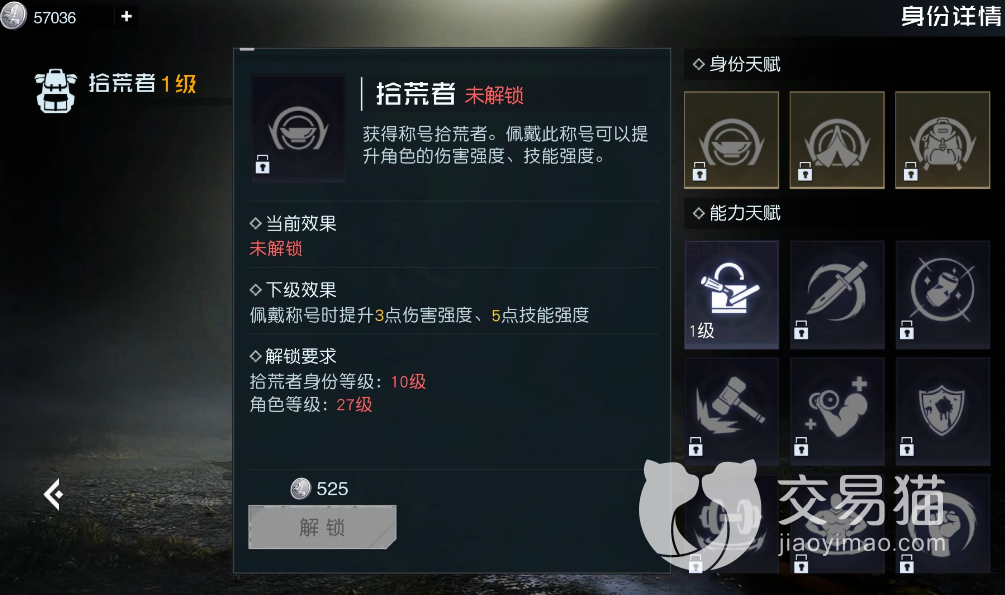
Task: Select the locked canned food ability talent
Action: [x=942, y=295]
